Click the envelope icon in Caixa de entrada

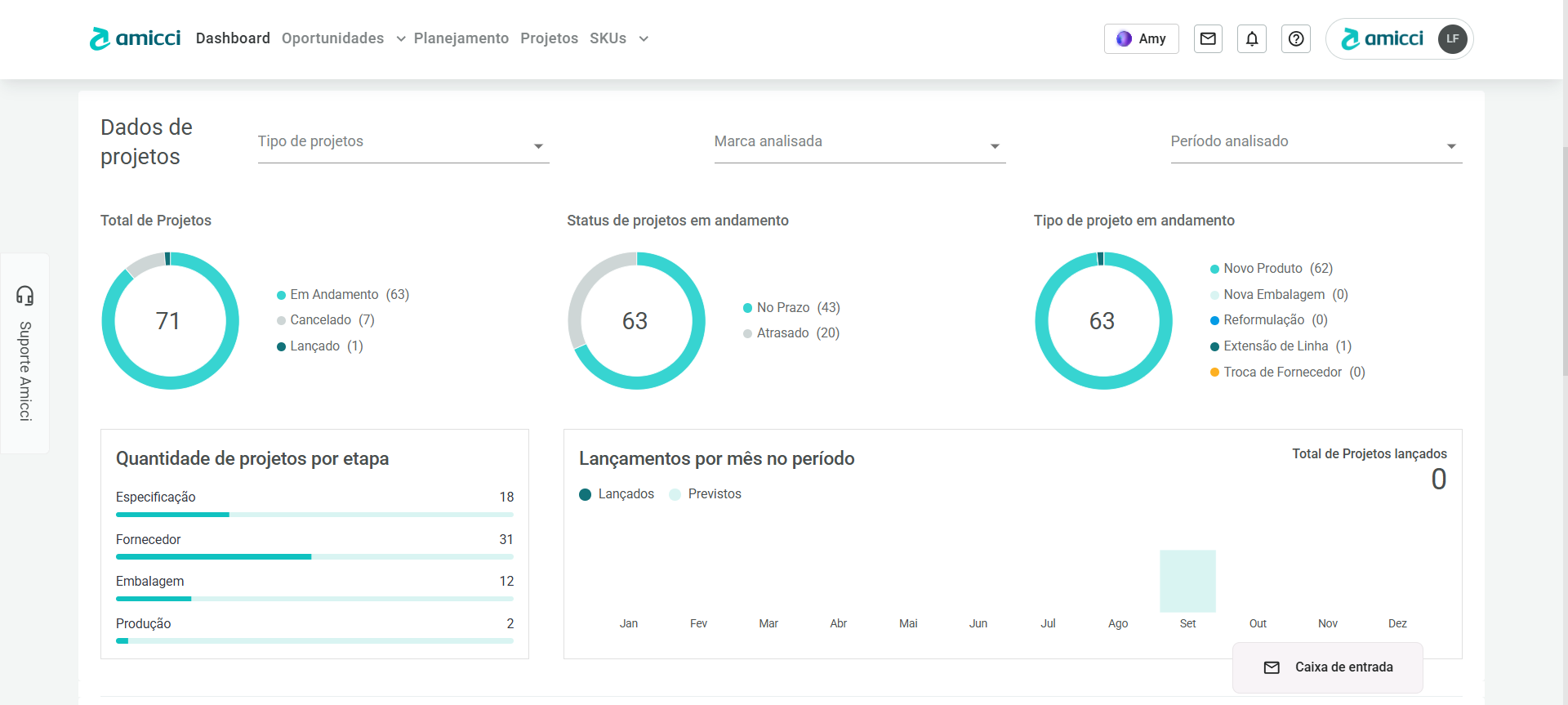(1272, 667)
